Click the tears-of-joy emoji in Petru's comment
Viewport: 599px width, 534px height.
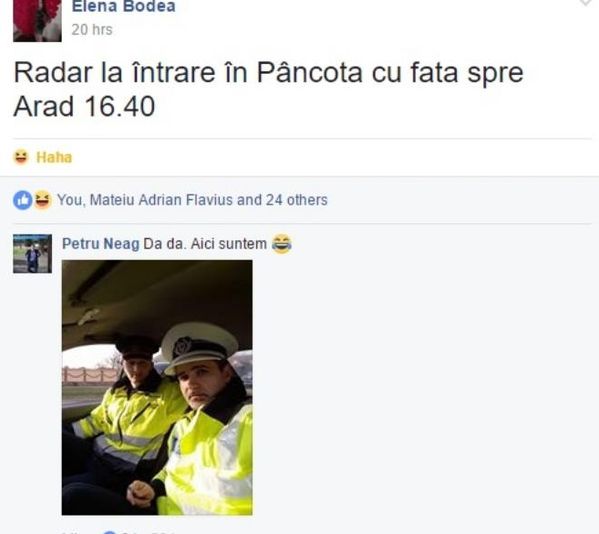point(282,244)
